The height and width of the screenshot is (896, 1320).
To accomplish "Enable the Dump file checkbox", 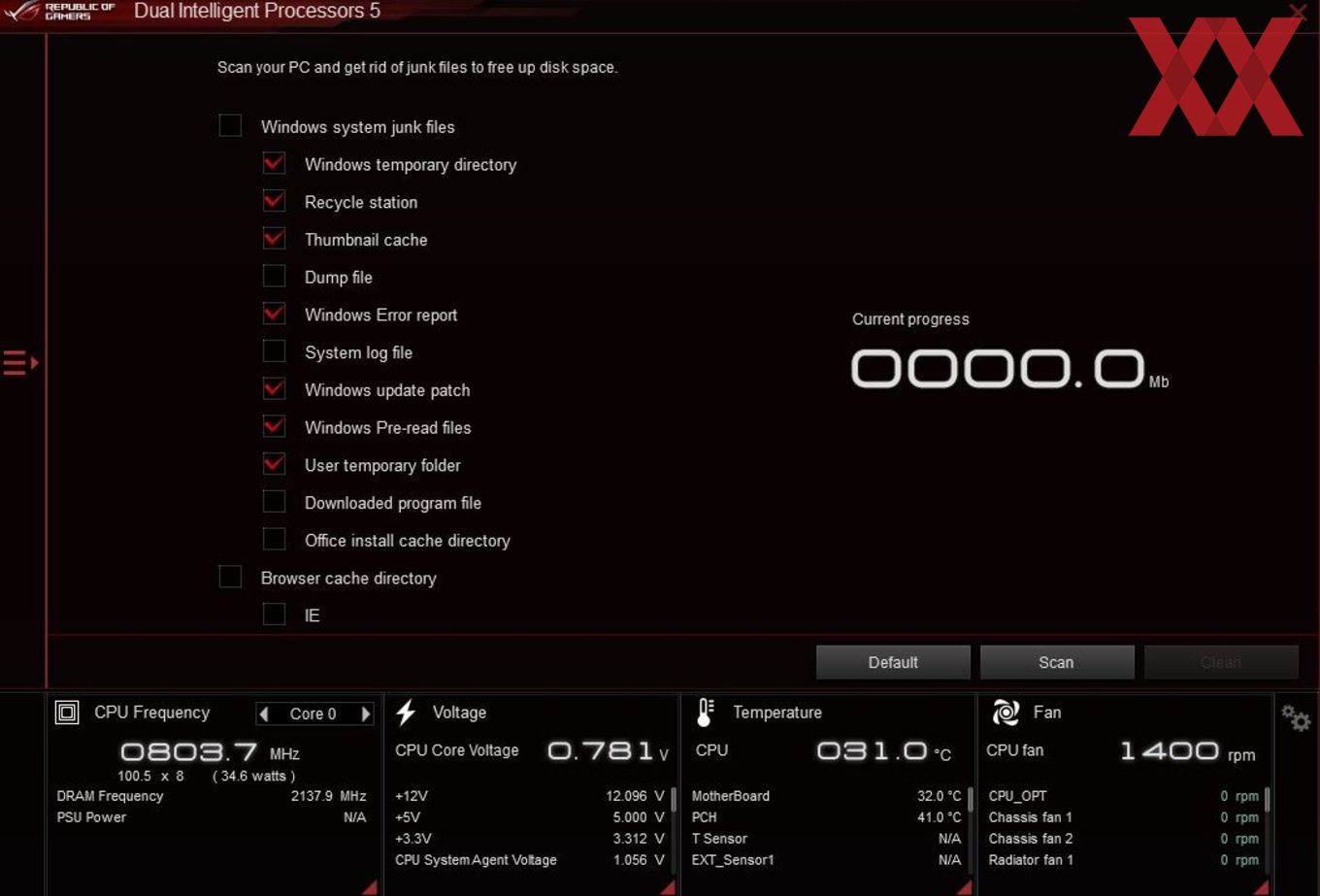I will pos(275,277).
